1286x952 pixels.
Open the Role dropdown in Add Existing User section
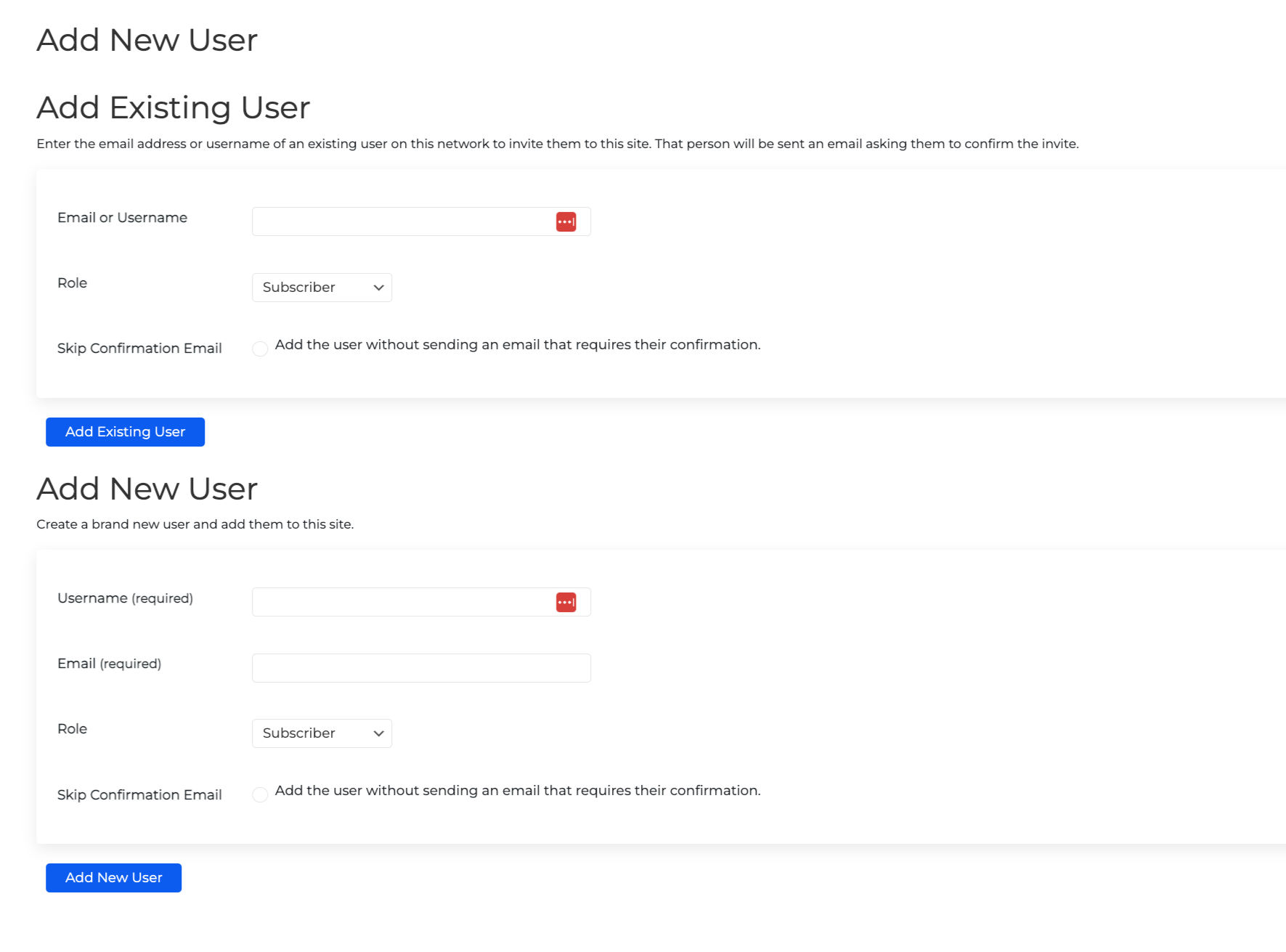tap(321, 287)
